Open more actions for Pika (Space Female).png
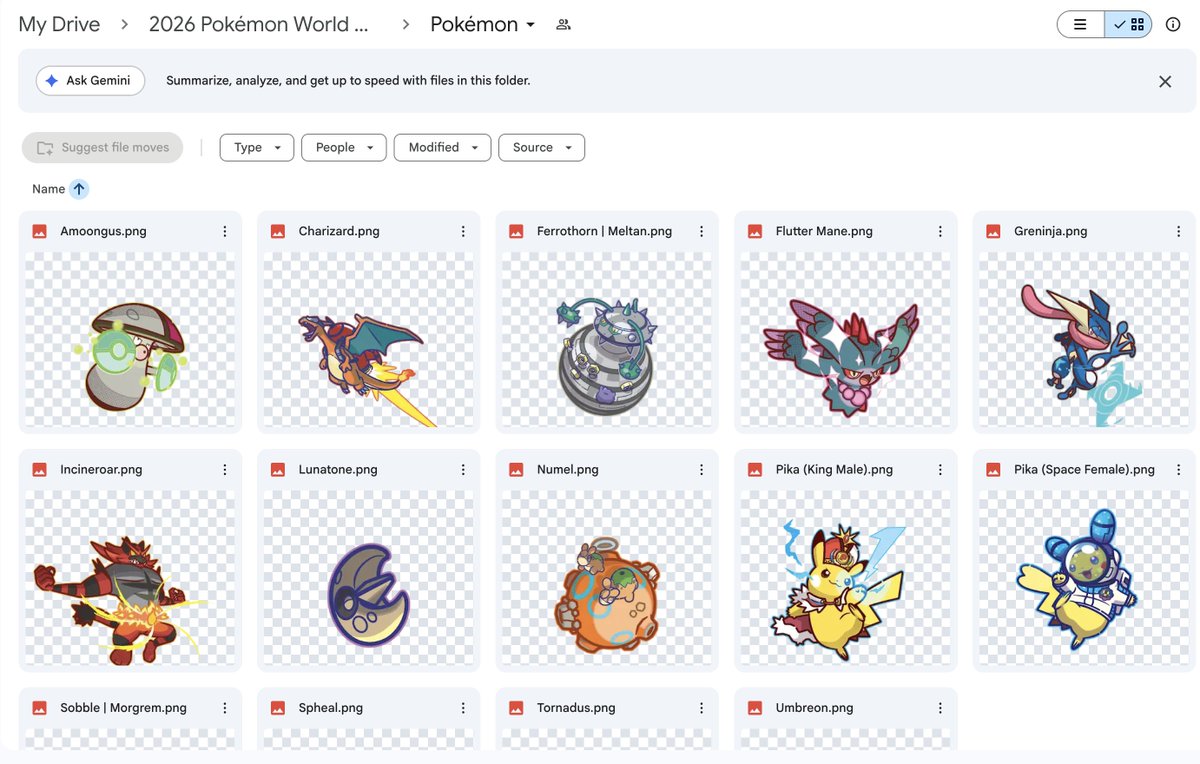The height and width of the screenshot is (764, 1200). tap(1178, 469)
